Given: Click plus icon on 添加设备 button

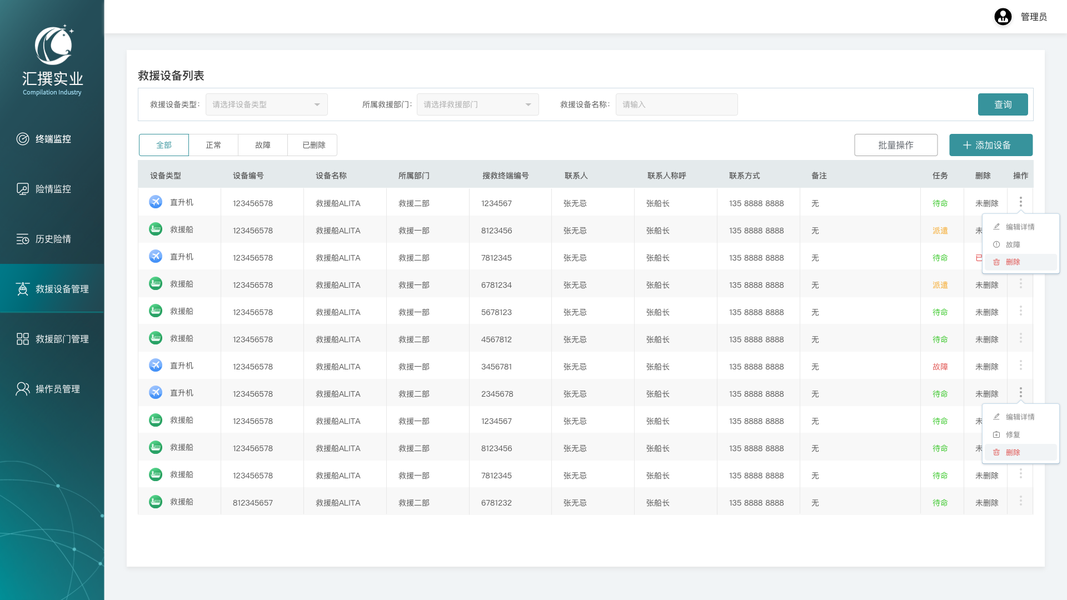Looking at the screenshot, I should pyautogui.click(x=966, y=145).
